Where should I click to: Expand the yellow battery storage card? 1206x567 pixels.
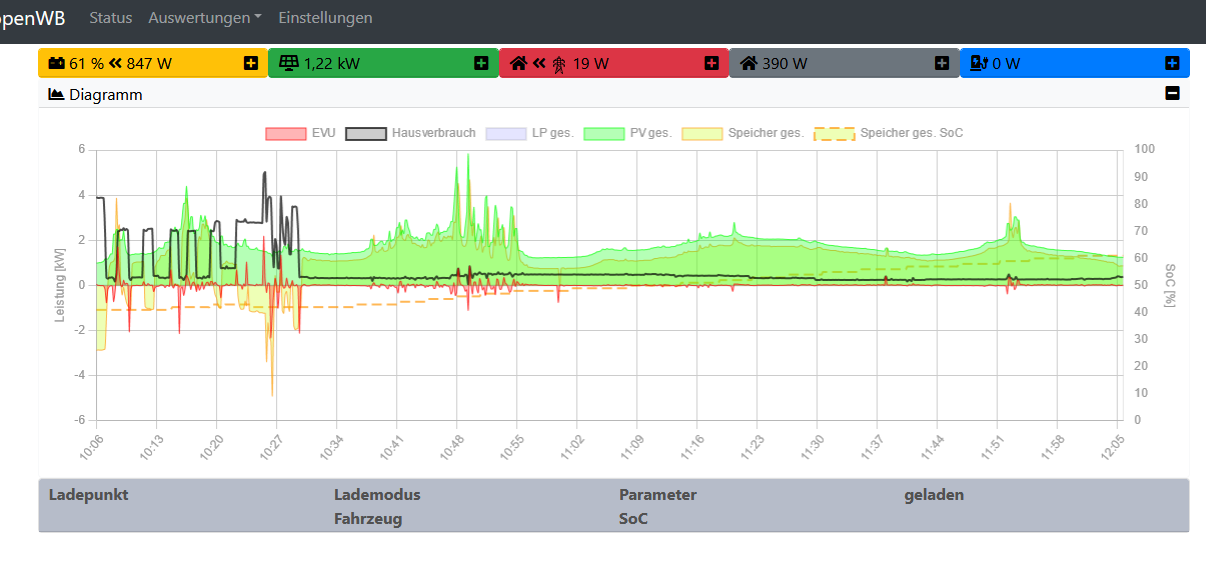pos(251,63)
